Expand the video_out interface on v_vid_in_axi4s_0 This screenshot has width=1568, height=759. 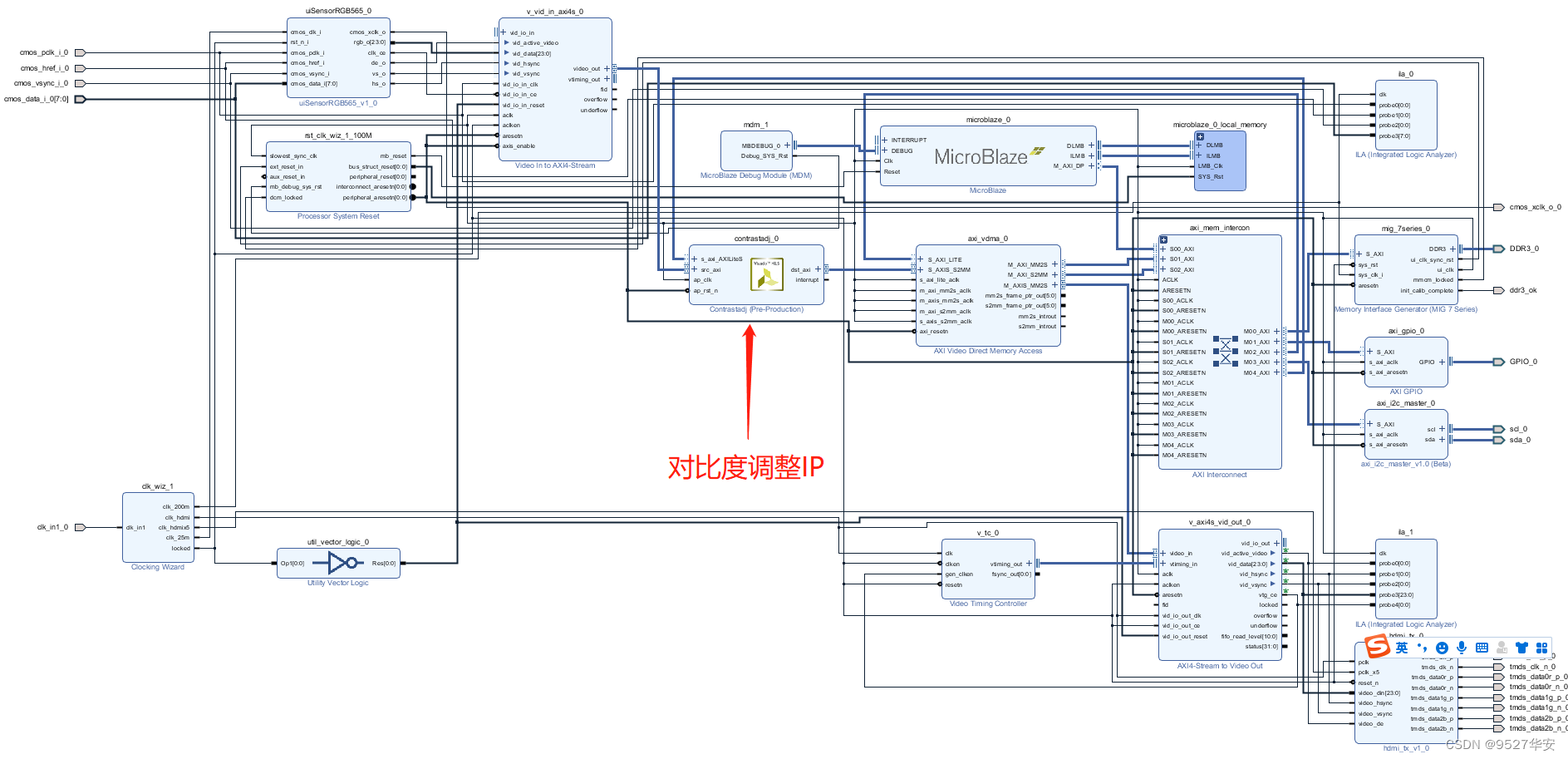607,68
